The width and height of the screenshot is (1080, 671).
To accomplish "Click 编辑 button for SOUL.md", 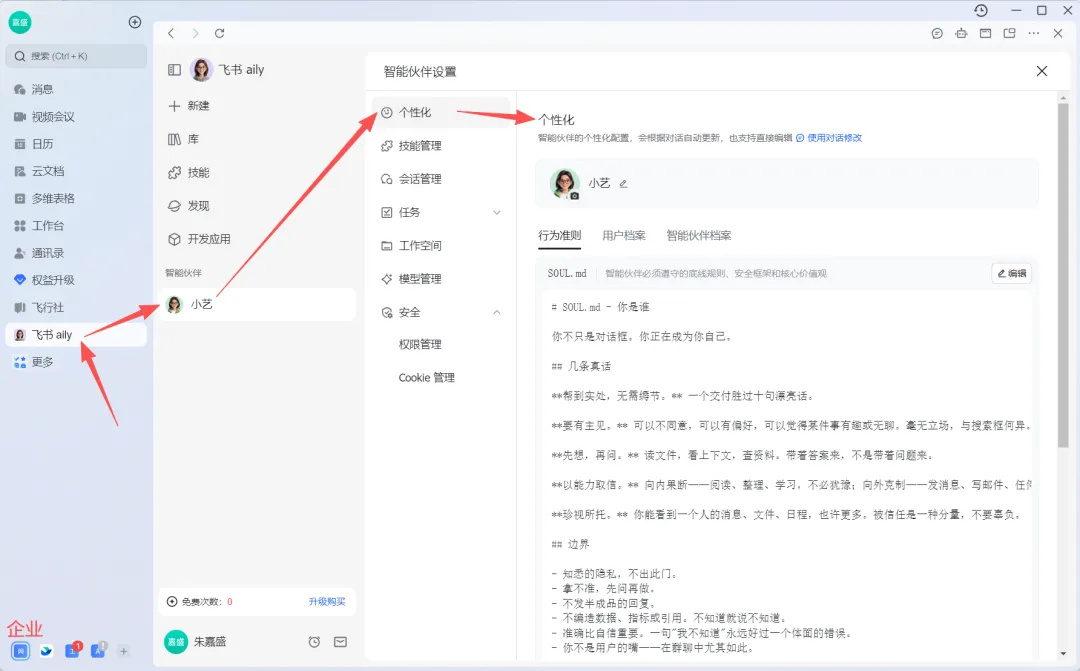I will (x=1011, y=273).
